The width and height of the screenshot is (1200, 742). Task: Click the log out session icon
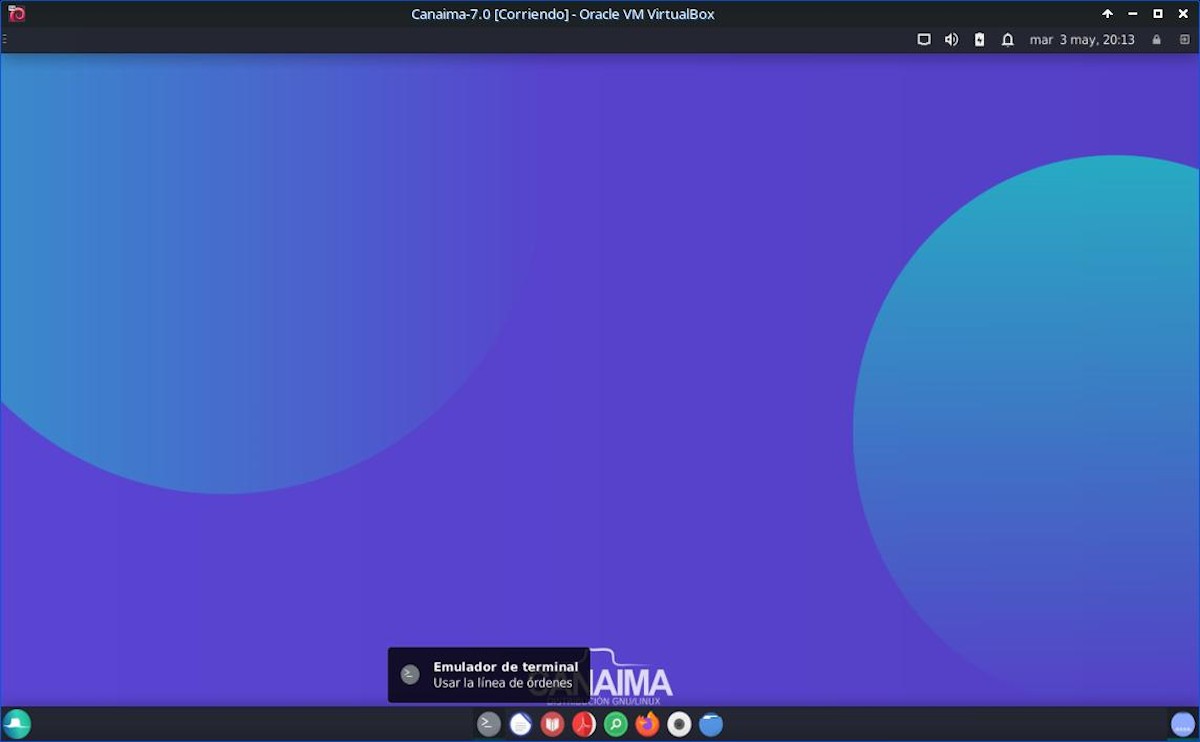tap(1185, 40)
